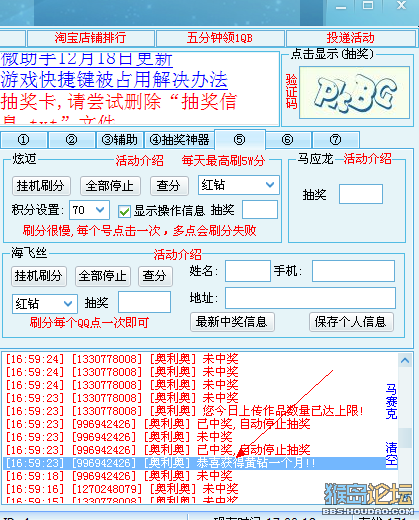The width and height of the screenshot is (419, 520).
Task: Toggle the 显示操作信息 checkbox
Action: (x=124, y=211)
